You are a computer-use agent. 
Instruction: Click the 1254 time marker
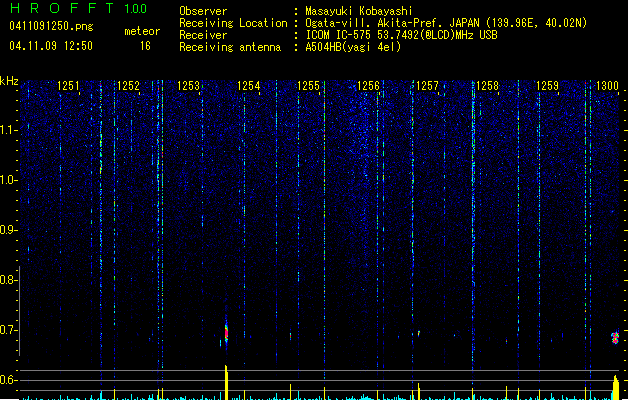pos(248,86)
